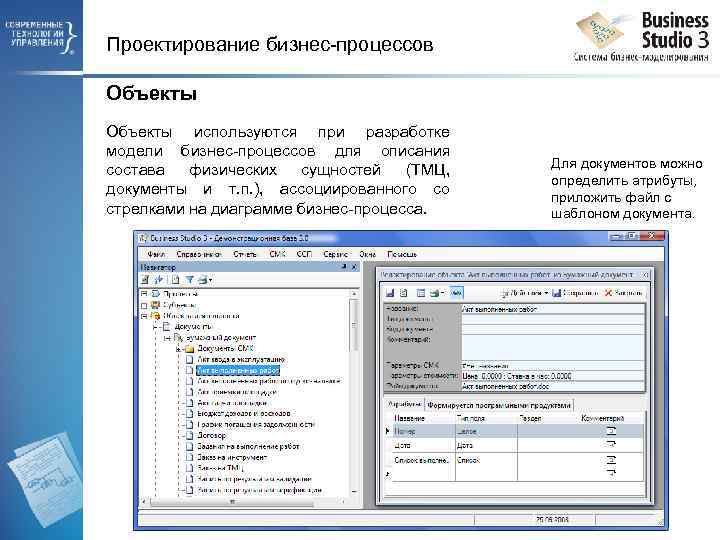This screenshot has width=720, height=540.
Task: Click the first icon in the Navigator toolbar
Action: [146, 280]
